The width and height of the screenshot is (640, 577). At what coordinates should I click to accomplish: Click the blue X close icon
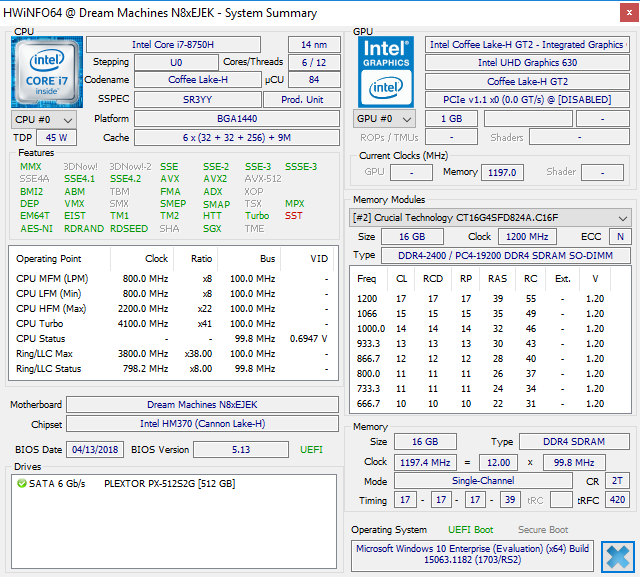click(618, 556)
